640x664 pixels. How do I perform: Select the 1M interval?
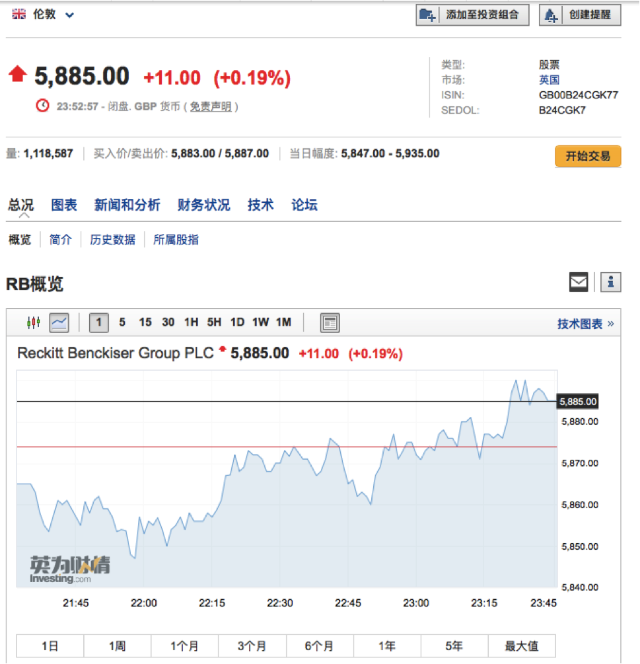click(284, 323)
